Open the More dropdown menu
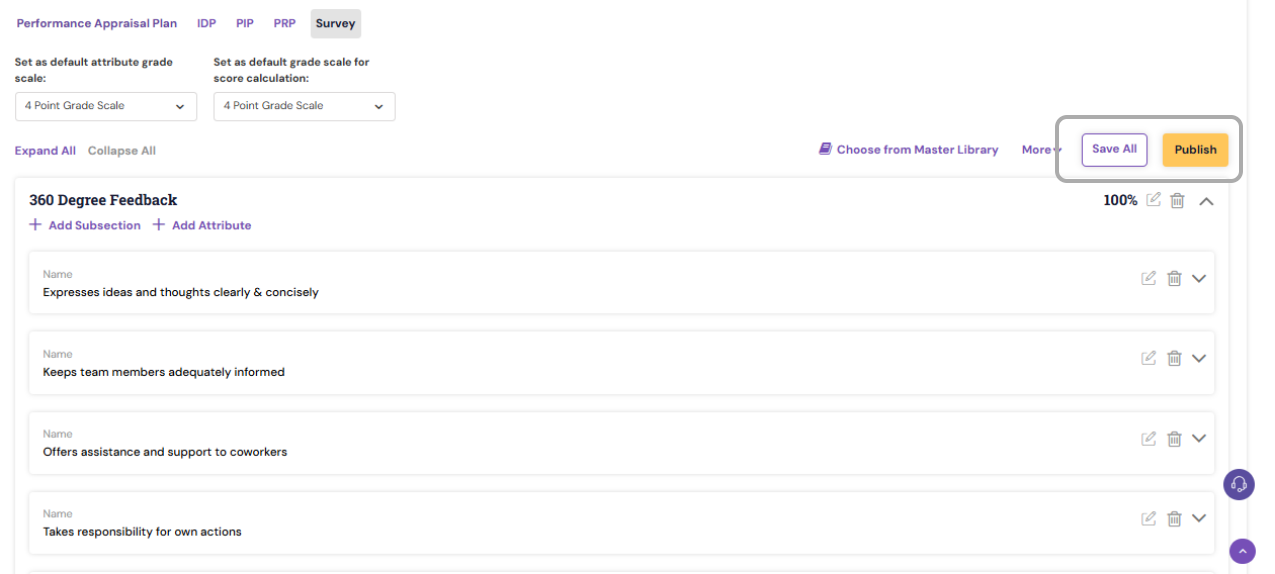The width and height of the screenshot is (1275, 574). click(x=1041, y=150)
